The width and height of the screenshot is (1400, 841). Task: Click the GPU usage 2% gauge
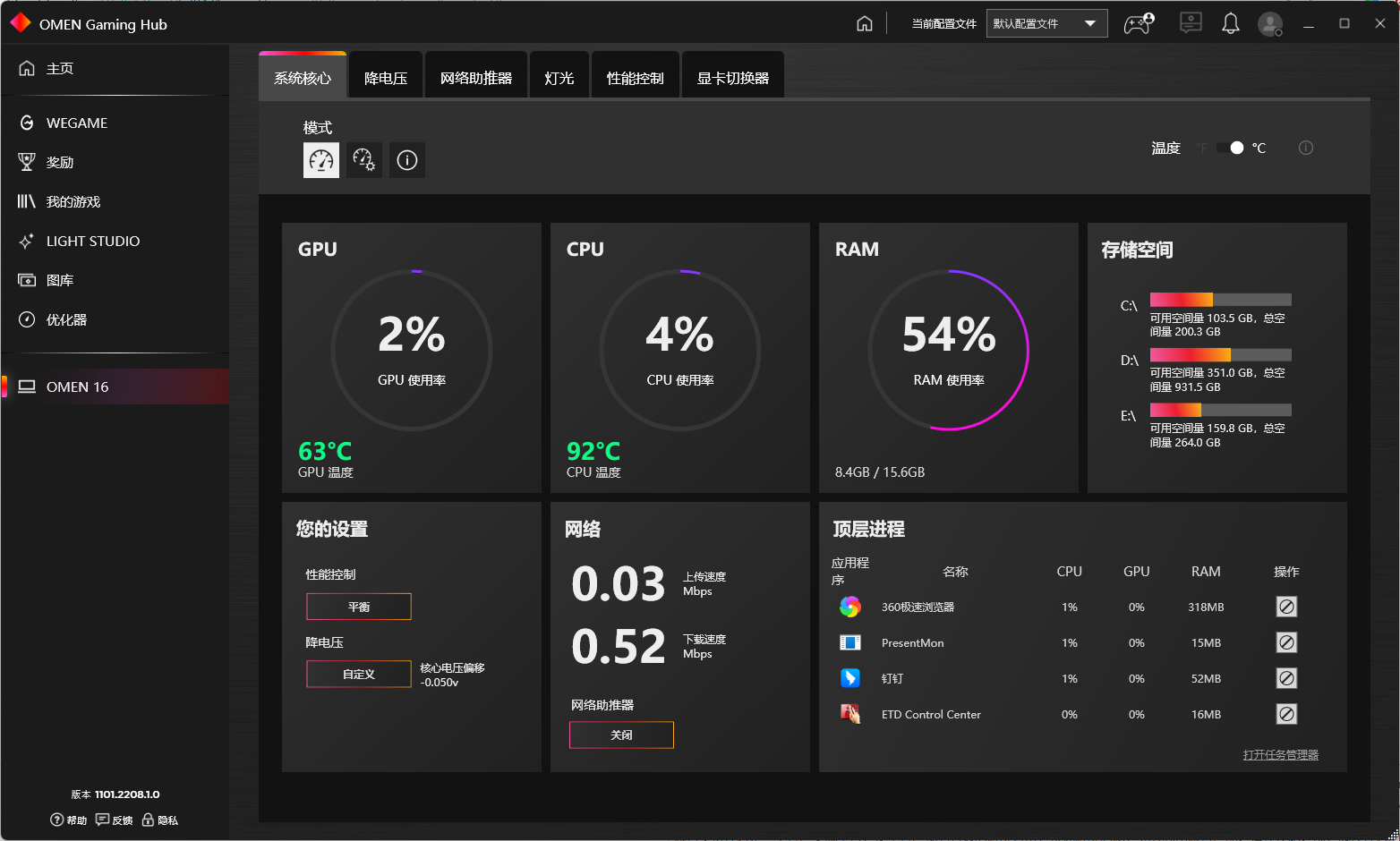[412, 350]
